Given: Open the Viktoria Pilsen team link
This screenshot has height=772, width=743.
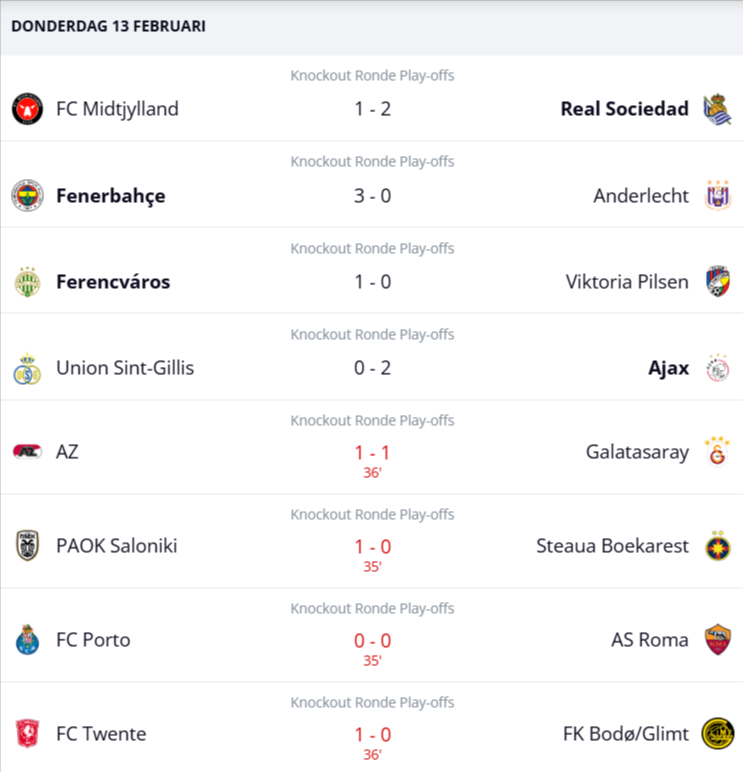Looking at the screenshot, I should 627,282.
